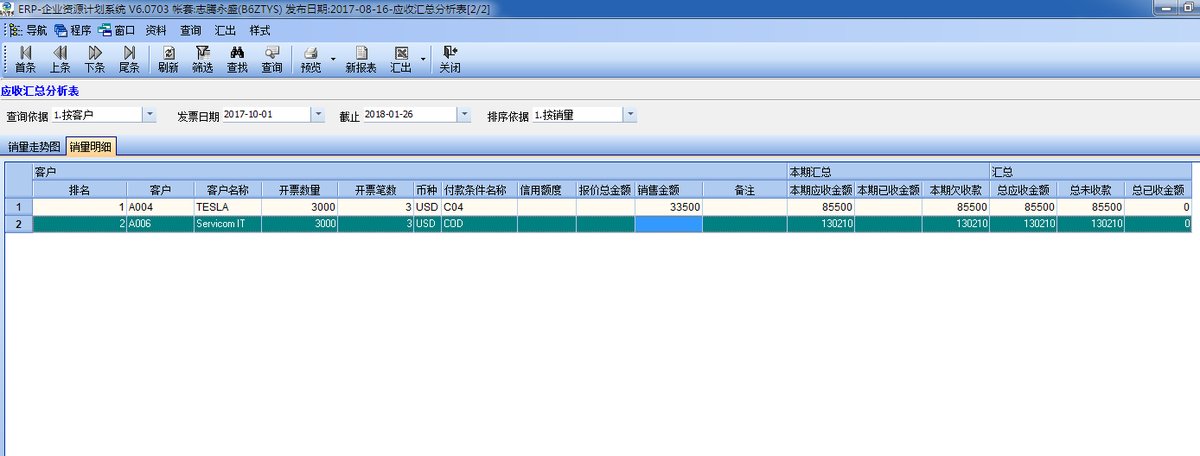This screenshot has height=456, width=1200.
Task: Click the A006 customer code cell
Action: (x=160, y=224)
